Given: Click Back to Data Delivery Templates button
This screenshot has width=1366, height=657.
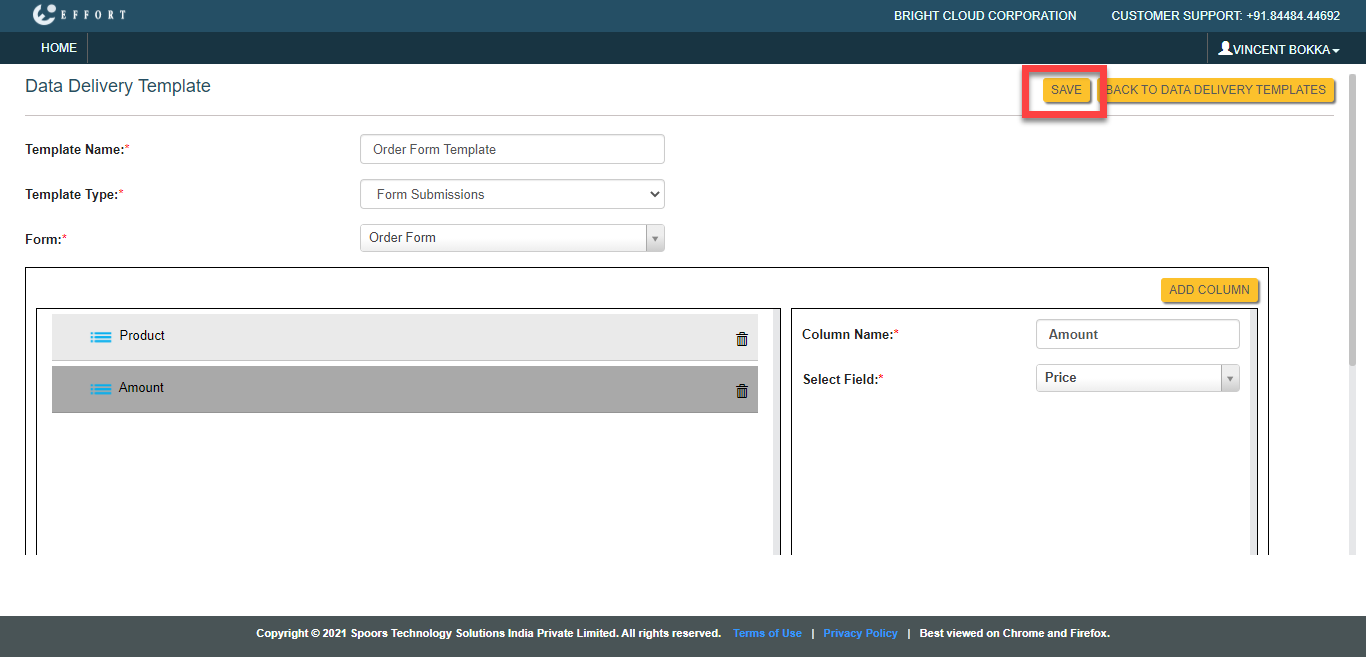Looking at the screenshot, I should point(1216,90).
